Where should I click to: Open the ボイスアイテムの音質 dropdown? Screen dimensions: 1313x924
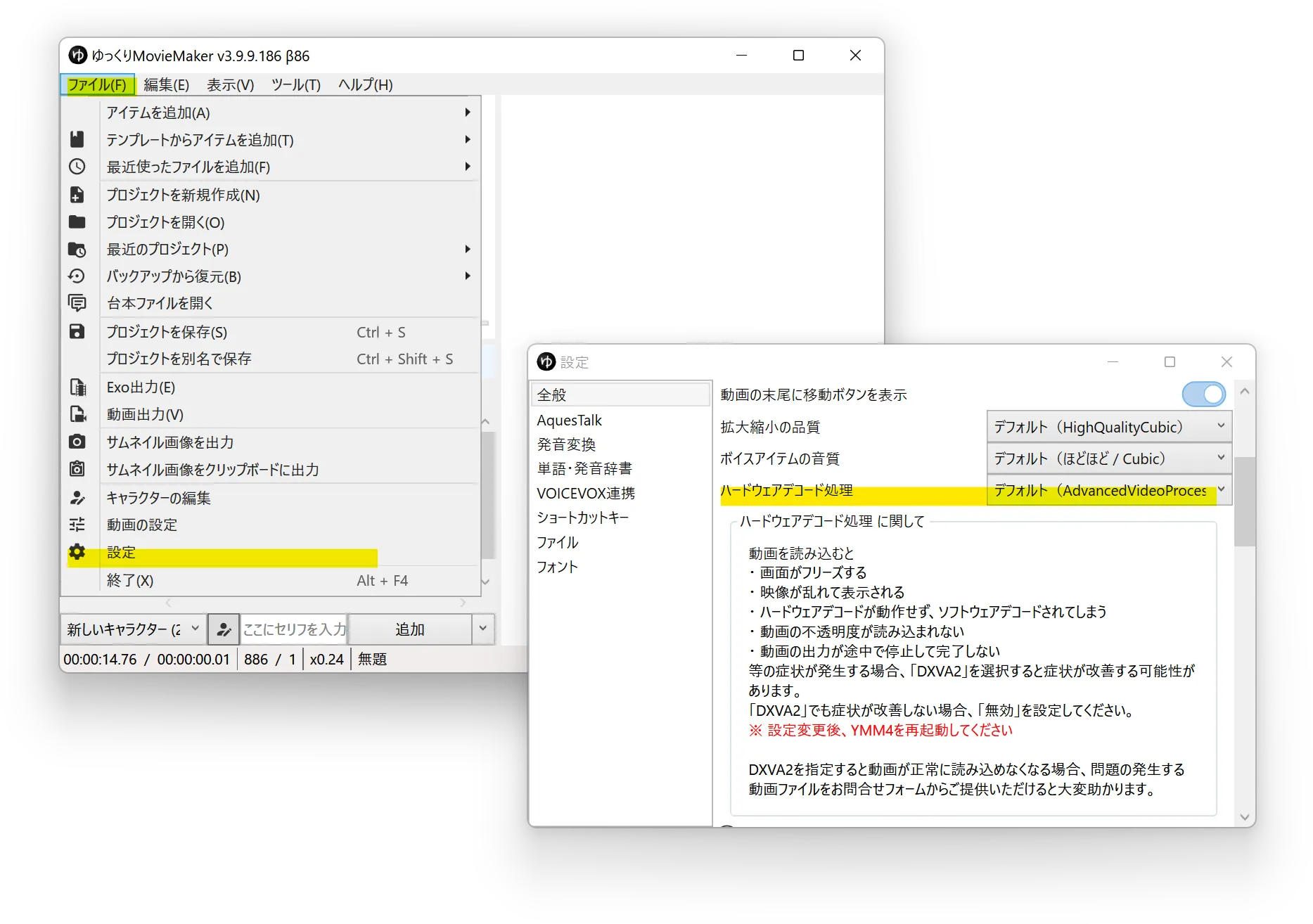pos(1109,458)
